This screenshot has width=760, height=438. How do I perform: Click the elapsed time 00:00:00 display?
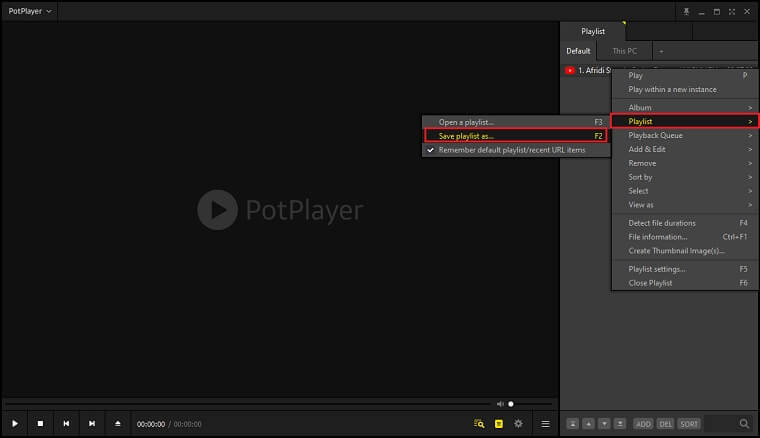click(151, 424)
